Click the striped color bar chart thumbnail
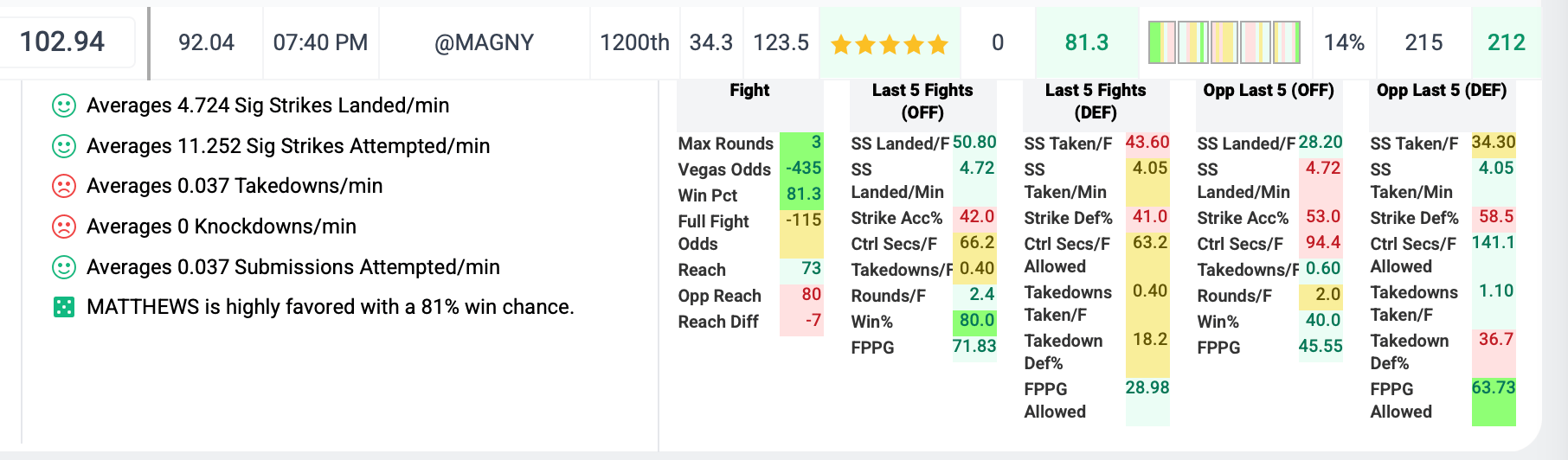The image size is (1568, 460). [1224, 42]
